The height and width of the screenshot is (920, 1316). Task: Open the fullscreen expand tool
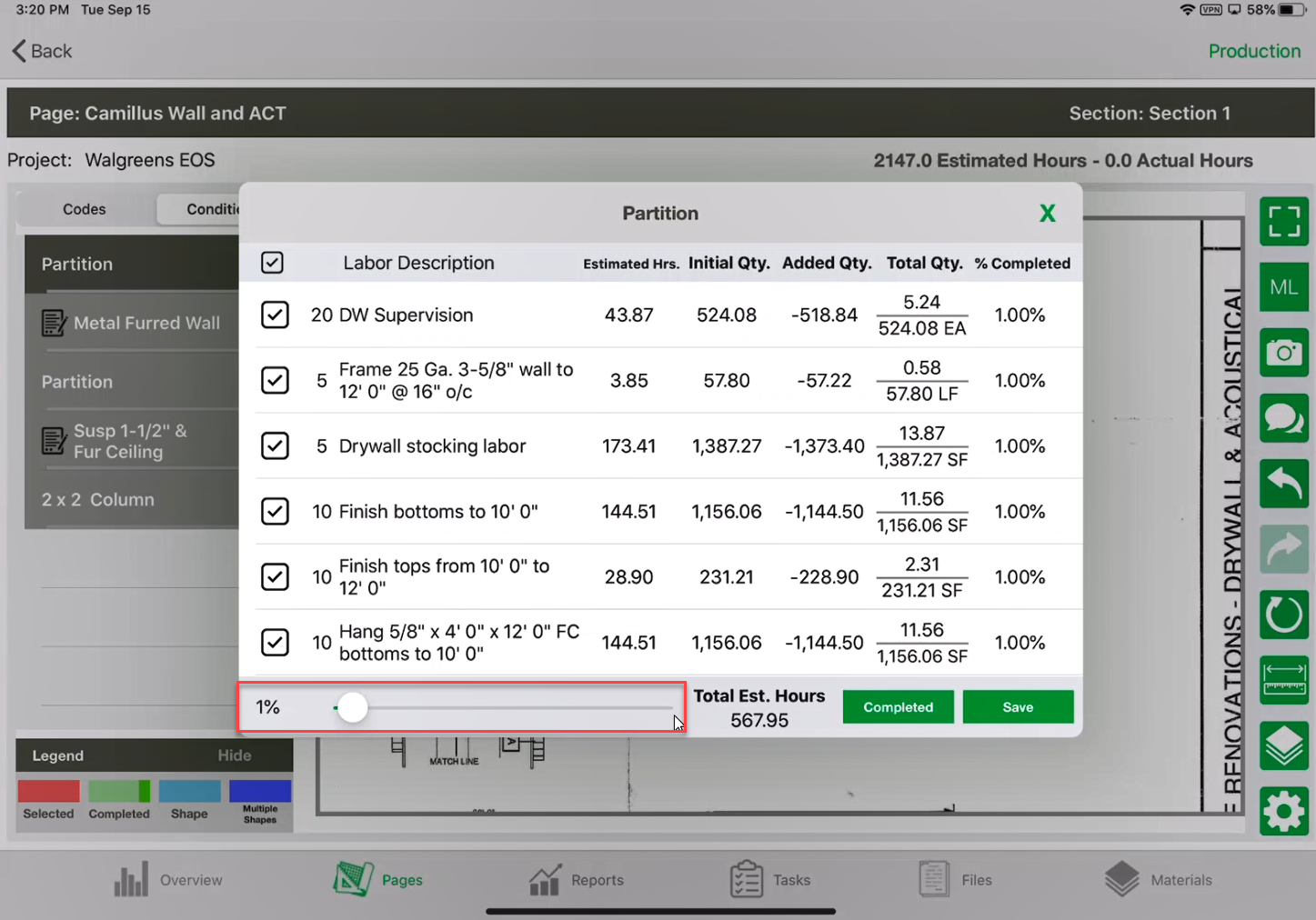coord(1283,221)
